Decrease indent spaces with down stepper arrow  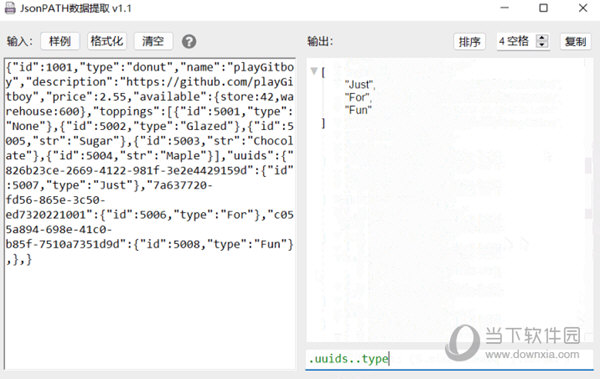[x=542, y=44]
